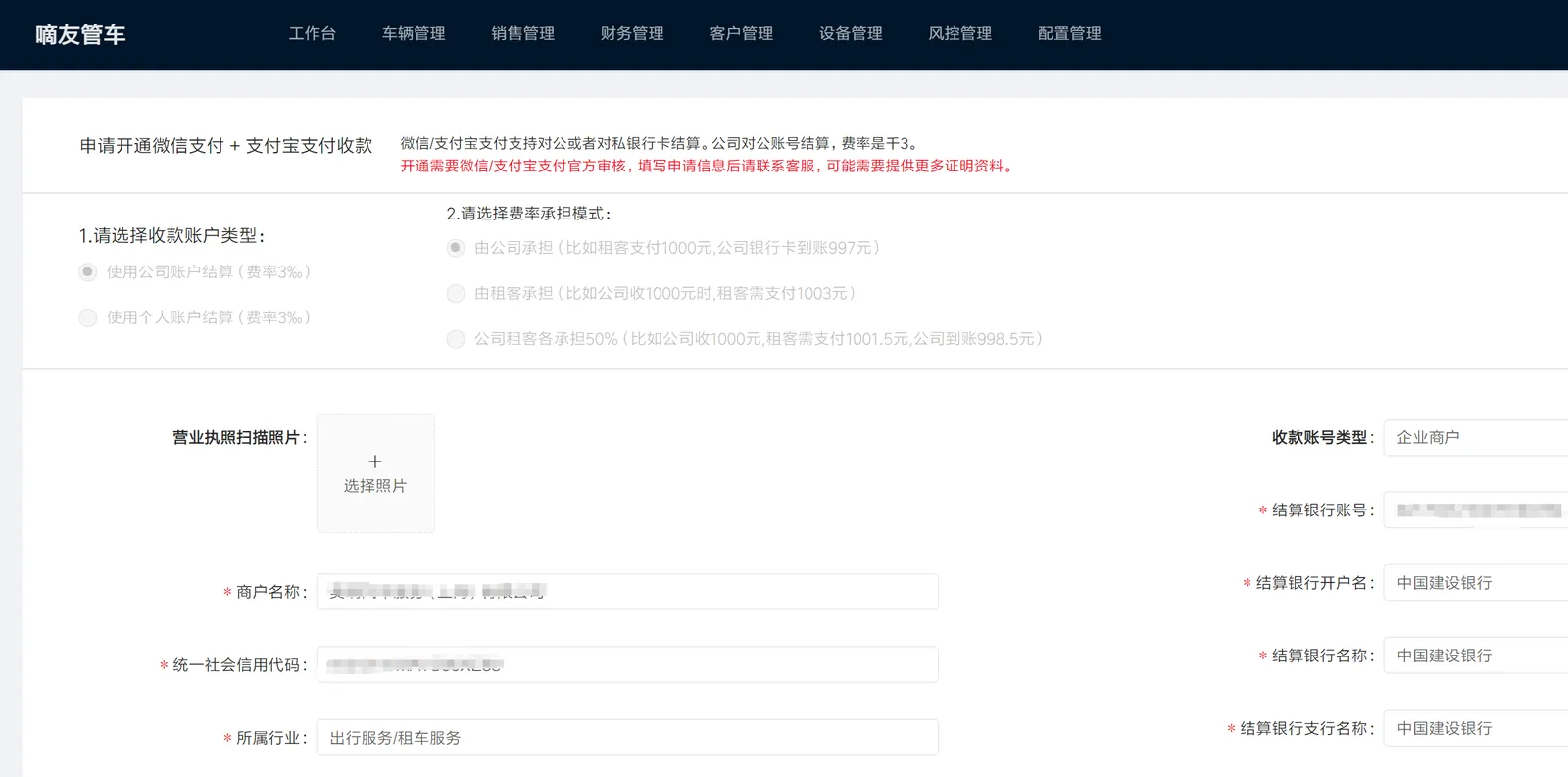
Task: Open the 所属行业 dropdown
Action: pos(627,738)
